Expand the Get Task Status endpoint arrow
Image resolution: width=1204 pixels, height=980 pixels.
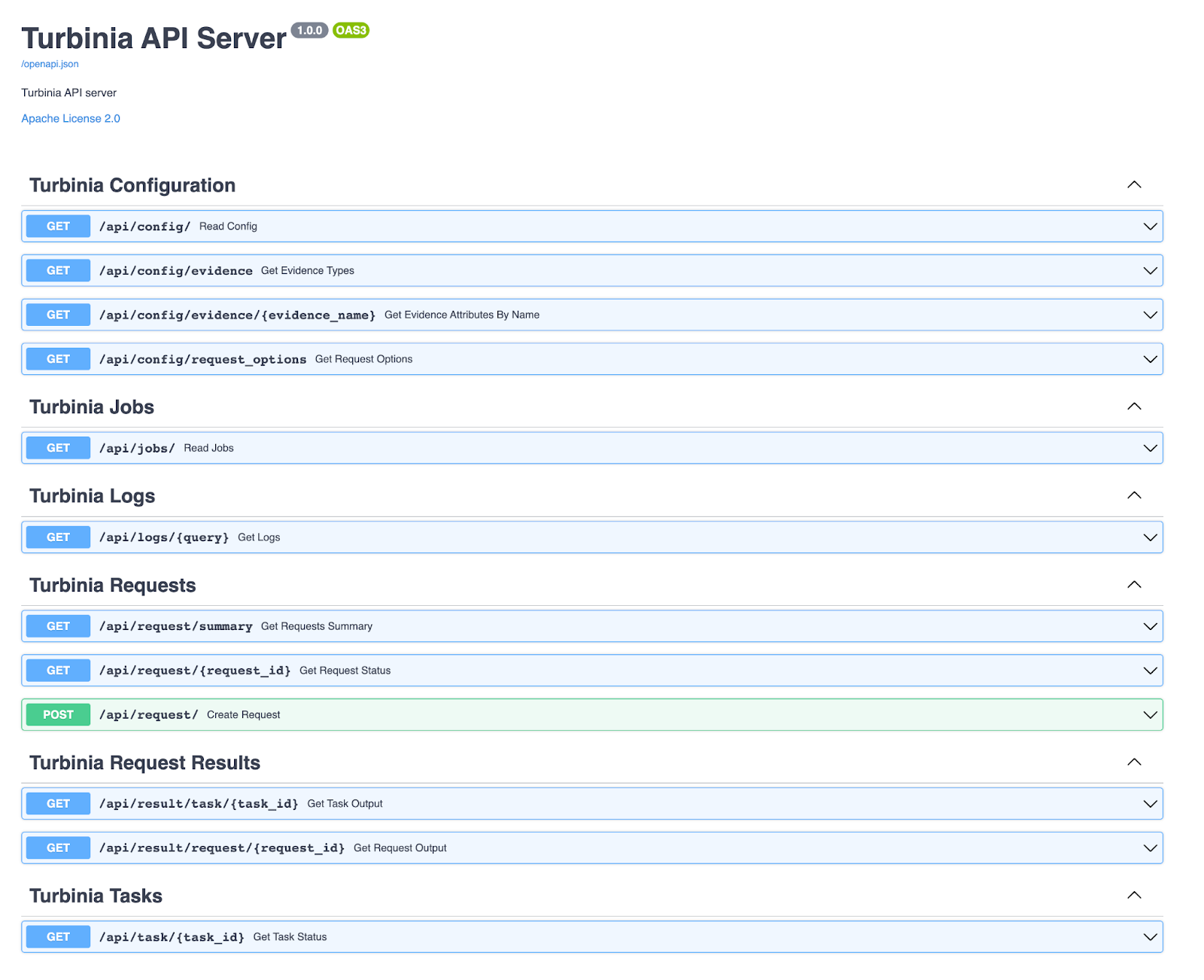(x=1150, y=937)
